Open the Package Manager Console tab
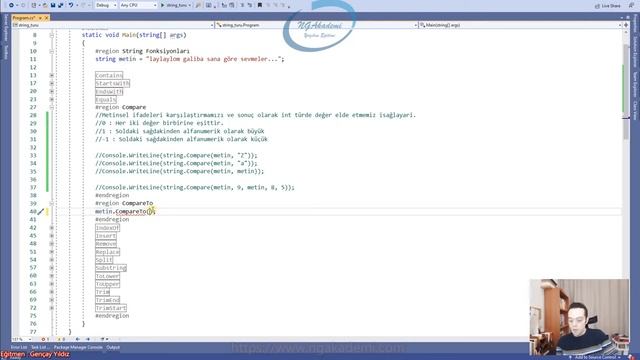640x360 pixels. click(78, 347)
